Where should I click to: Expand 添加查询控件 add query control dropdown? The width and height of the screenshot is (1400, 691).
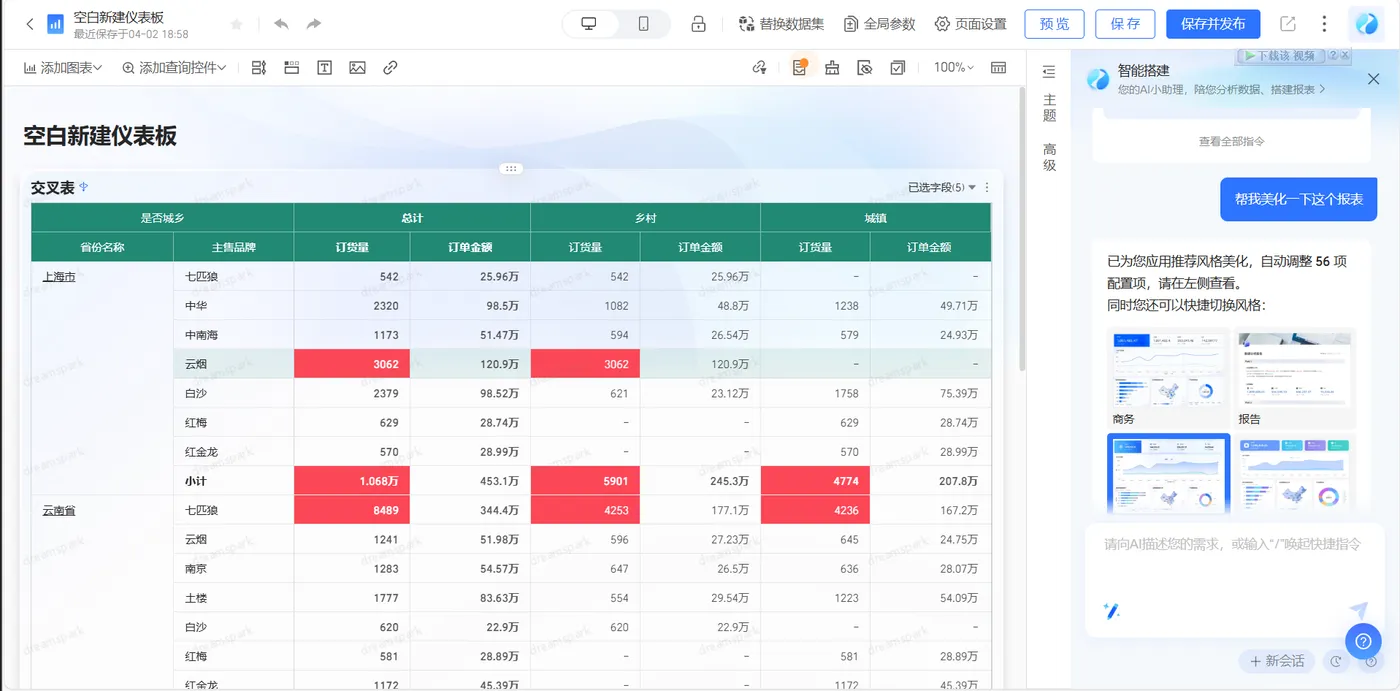[174, 68]
